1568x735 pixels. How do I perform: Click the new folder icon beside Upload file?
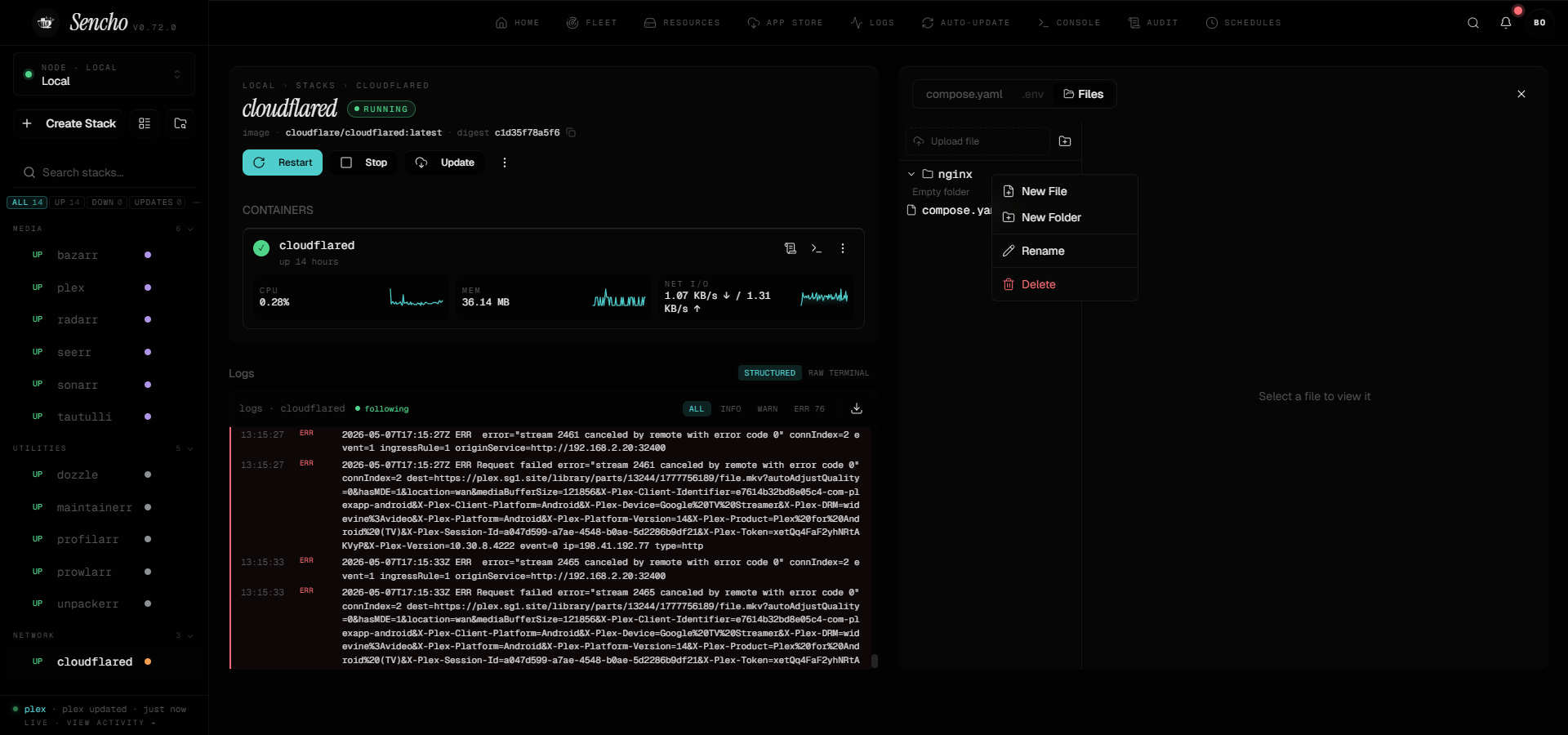1065,141
